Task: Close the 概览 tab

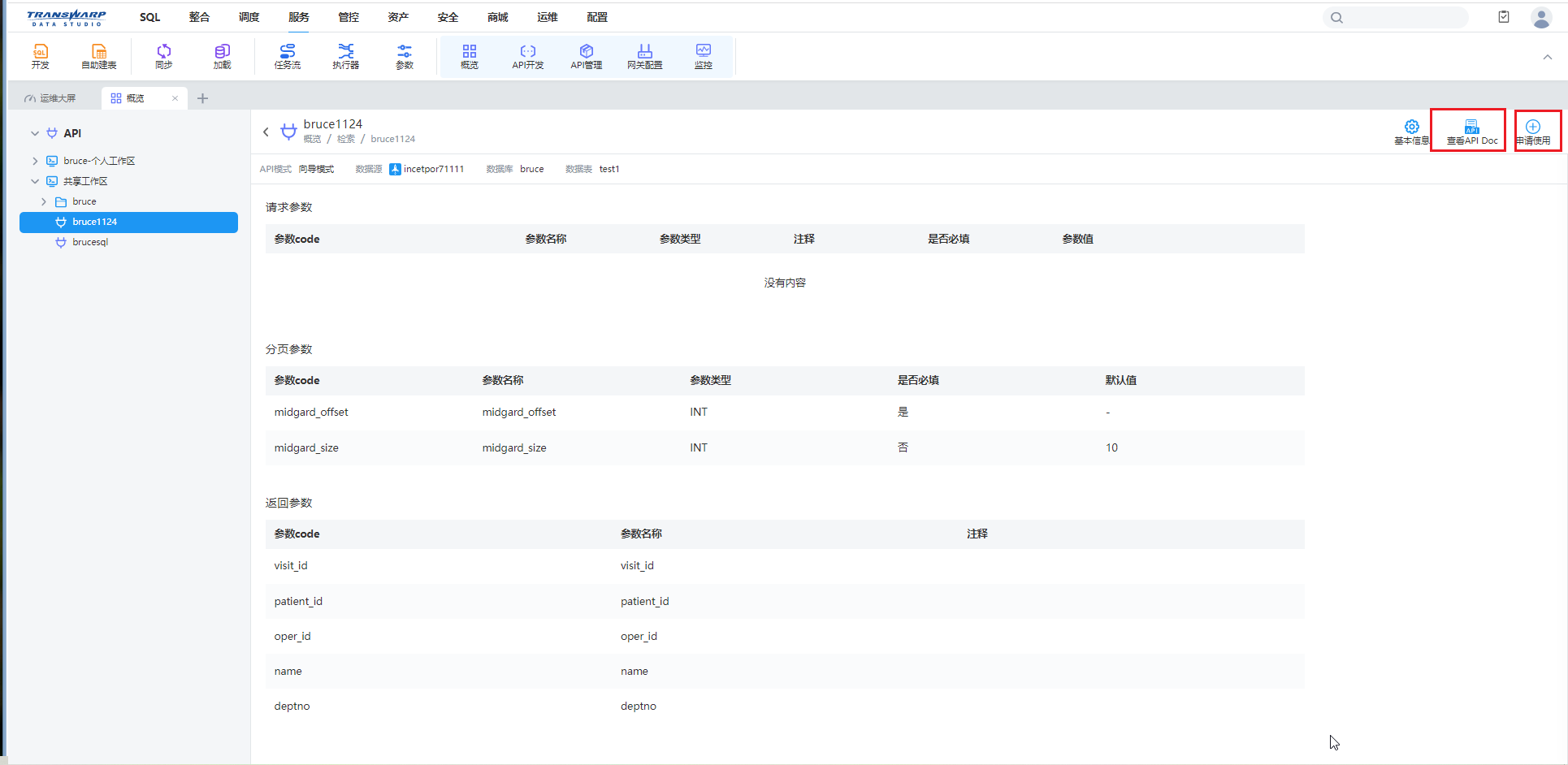Action: coord(175,98)
